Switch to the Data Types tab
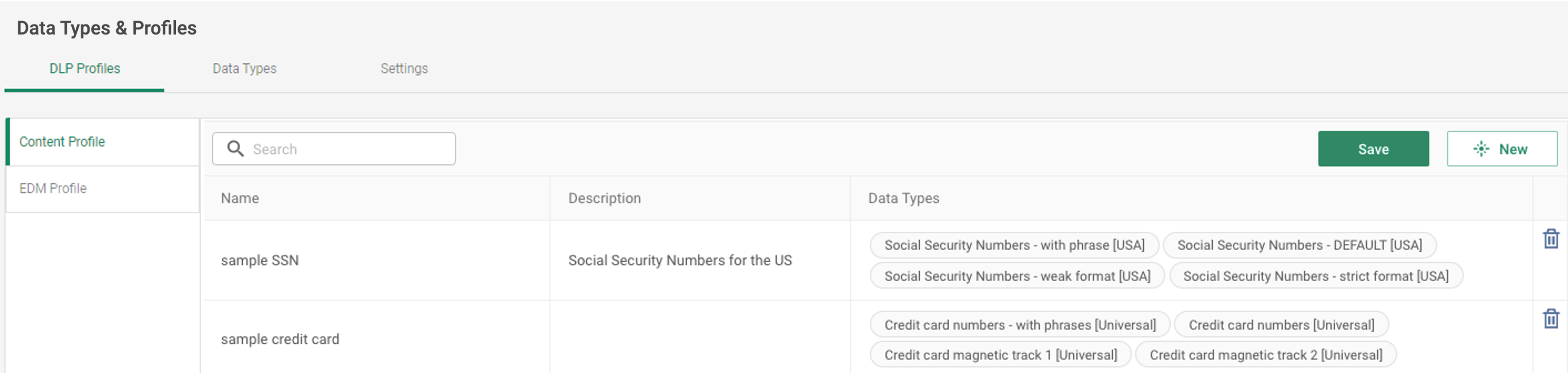This screenshot has height=374, width=1568. coord(244,68)
